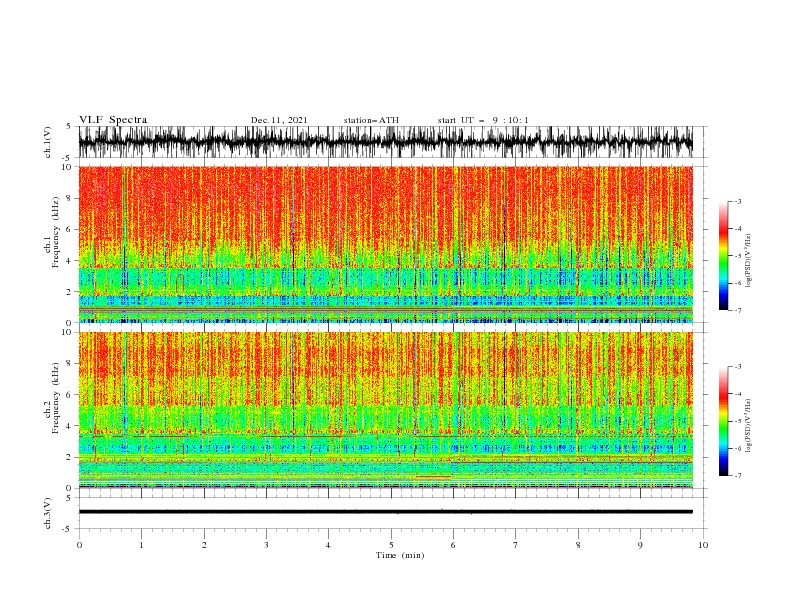Click the ch.1 color bar log(PSD) label
This screenshot has width=792, height=612.
(x=749, y=261)
